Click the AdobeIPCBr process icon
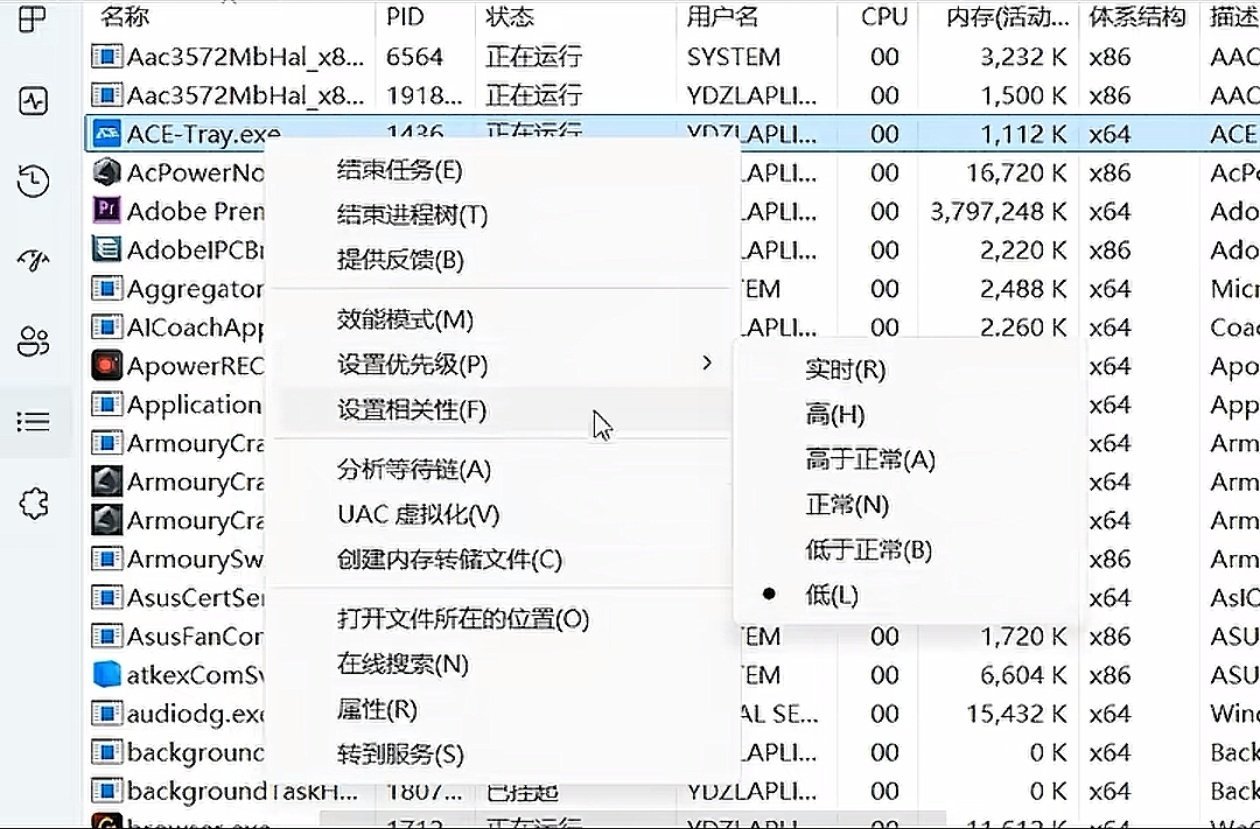 coord(105,249)
